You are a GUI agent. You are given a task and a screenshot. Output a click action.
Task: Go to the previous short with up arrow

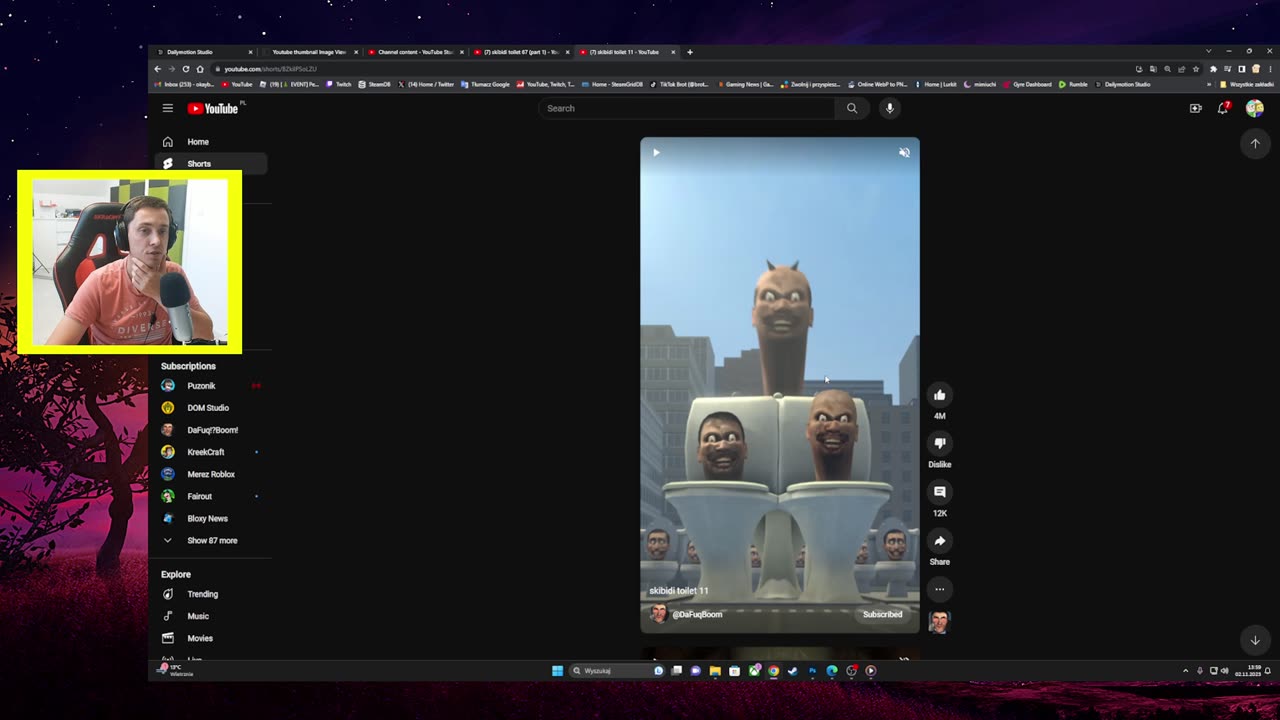[1255, 143]
